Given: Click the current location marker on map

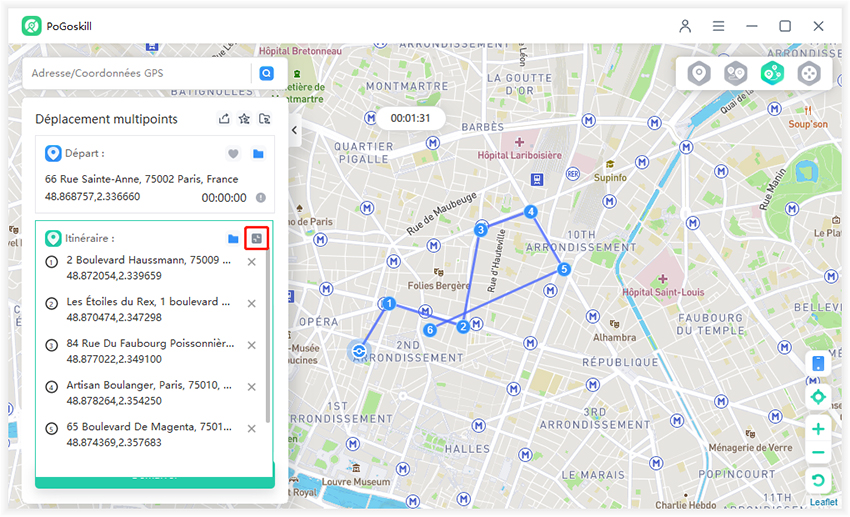Looking at the screenshot, I should [x=358, y=351].
